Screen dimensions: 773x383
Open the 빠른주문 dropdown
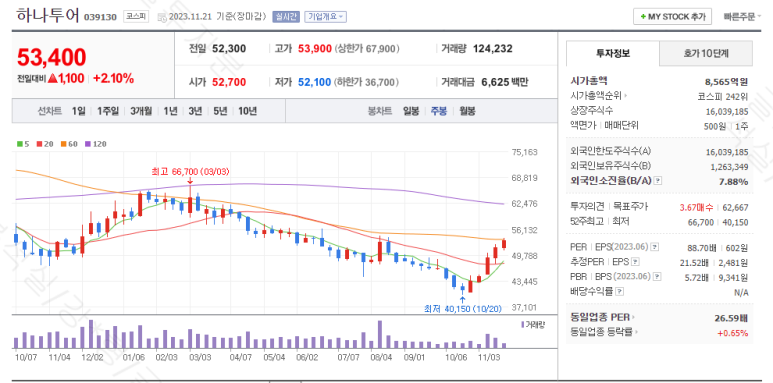pyautogui.click(x=742, y=16)
